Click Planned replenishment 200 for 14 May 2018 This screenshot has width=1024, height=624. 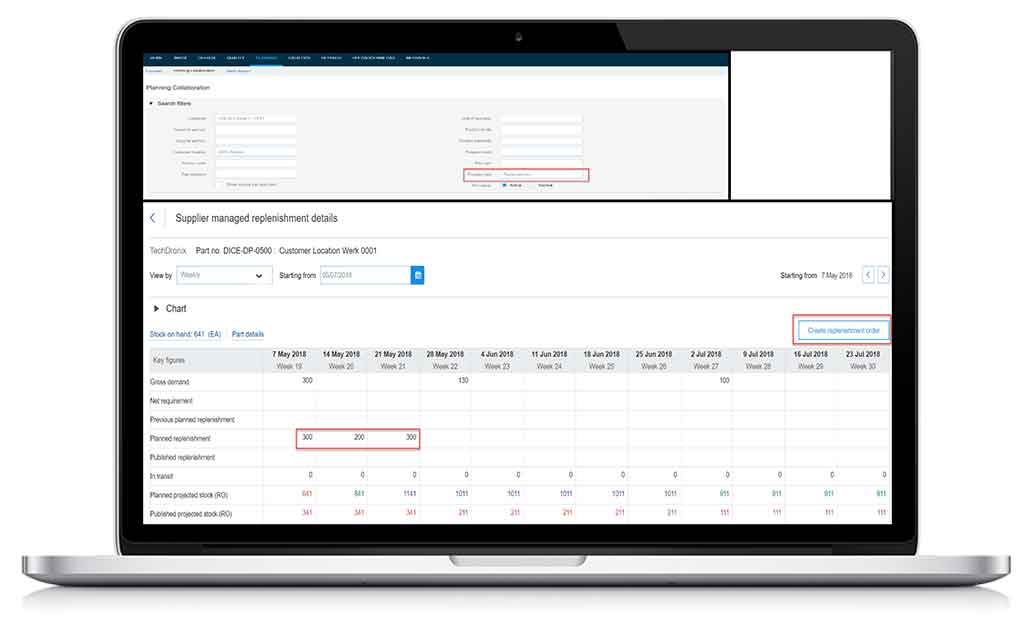[x=359, y=437]
